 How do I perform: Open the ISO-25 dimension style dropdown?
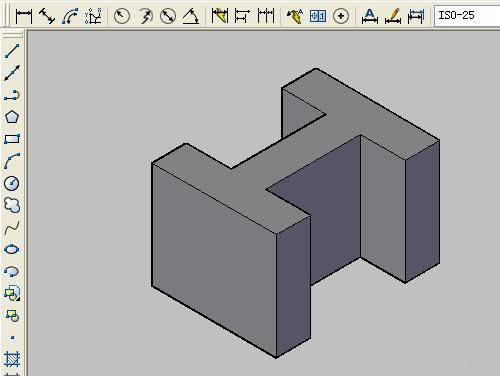(x=467, y=15)
